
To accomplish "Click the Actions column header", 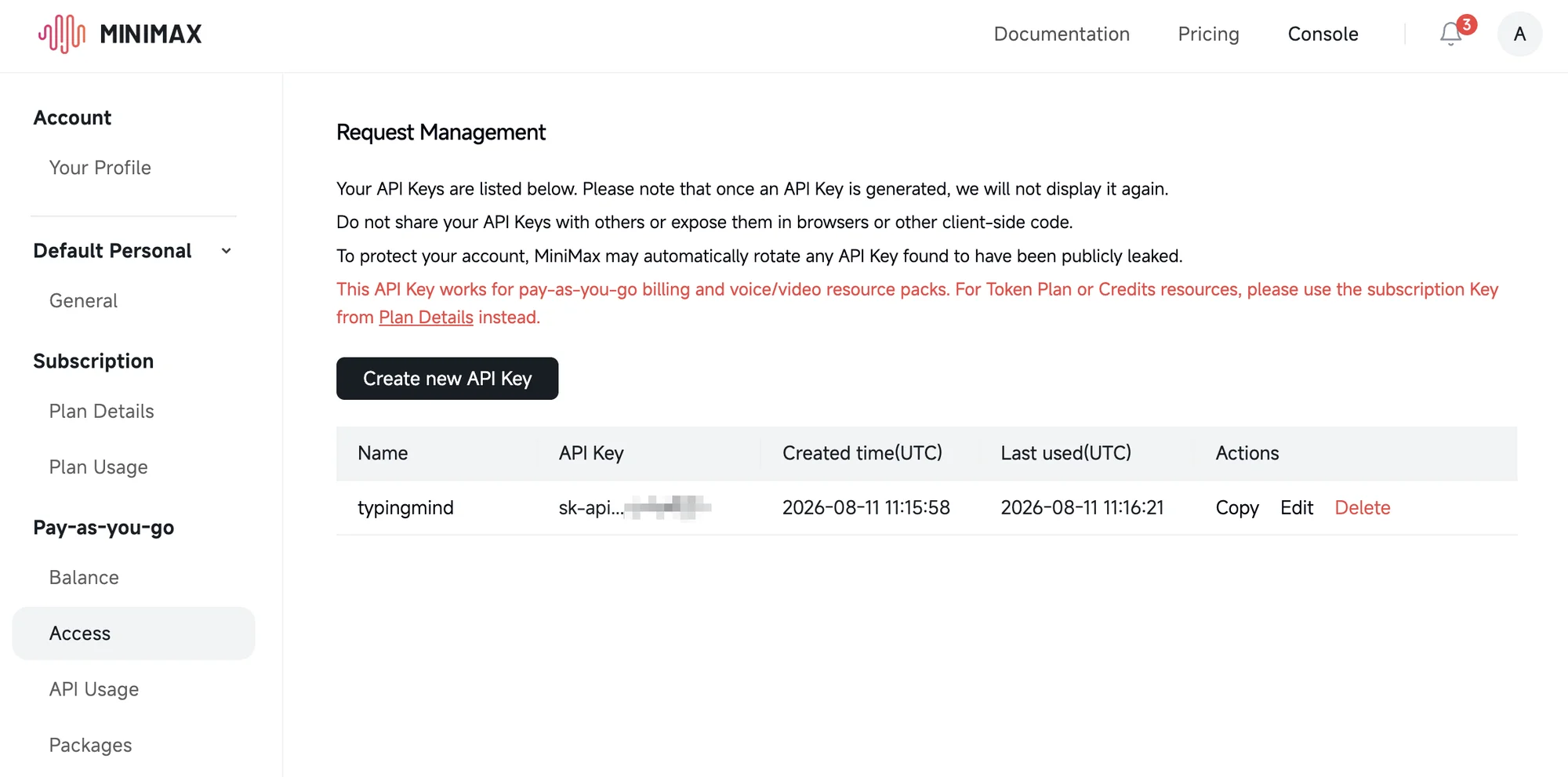I will (1247, 453).
